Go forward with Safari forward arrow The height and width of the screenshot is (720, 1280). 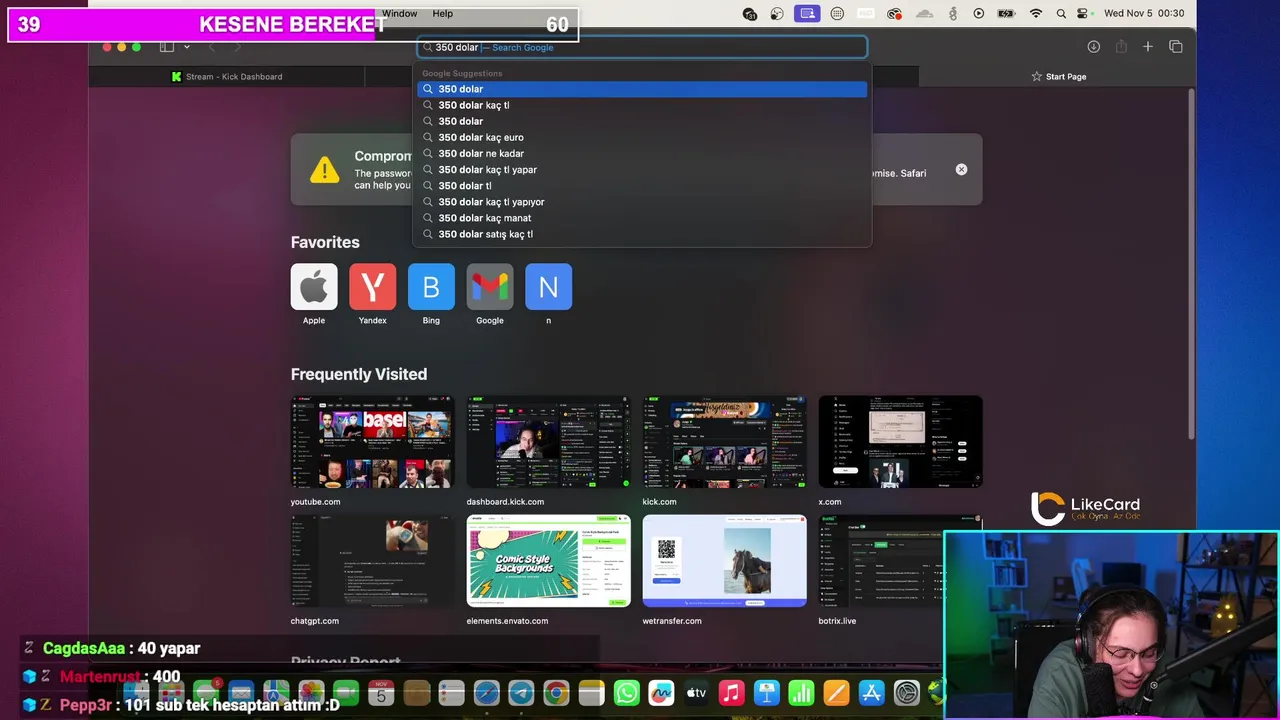[x=237, y=47]
